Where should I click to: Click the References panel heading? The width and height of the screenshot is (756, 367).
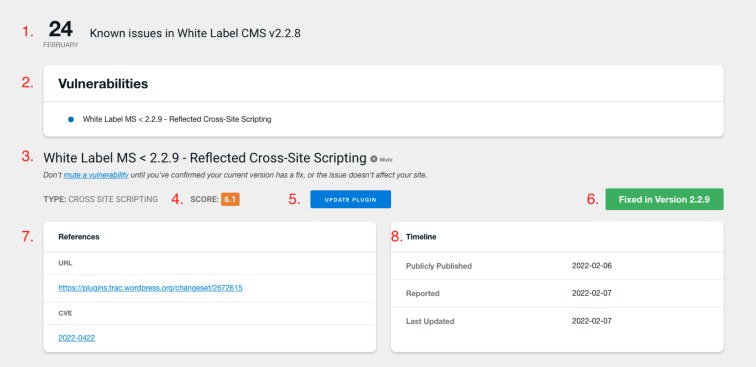pyautogui.click(x=79, y=237)
